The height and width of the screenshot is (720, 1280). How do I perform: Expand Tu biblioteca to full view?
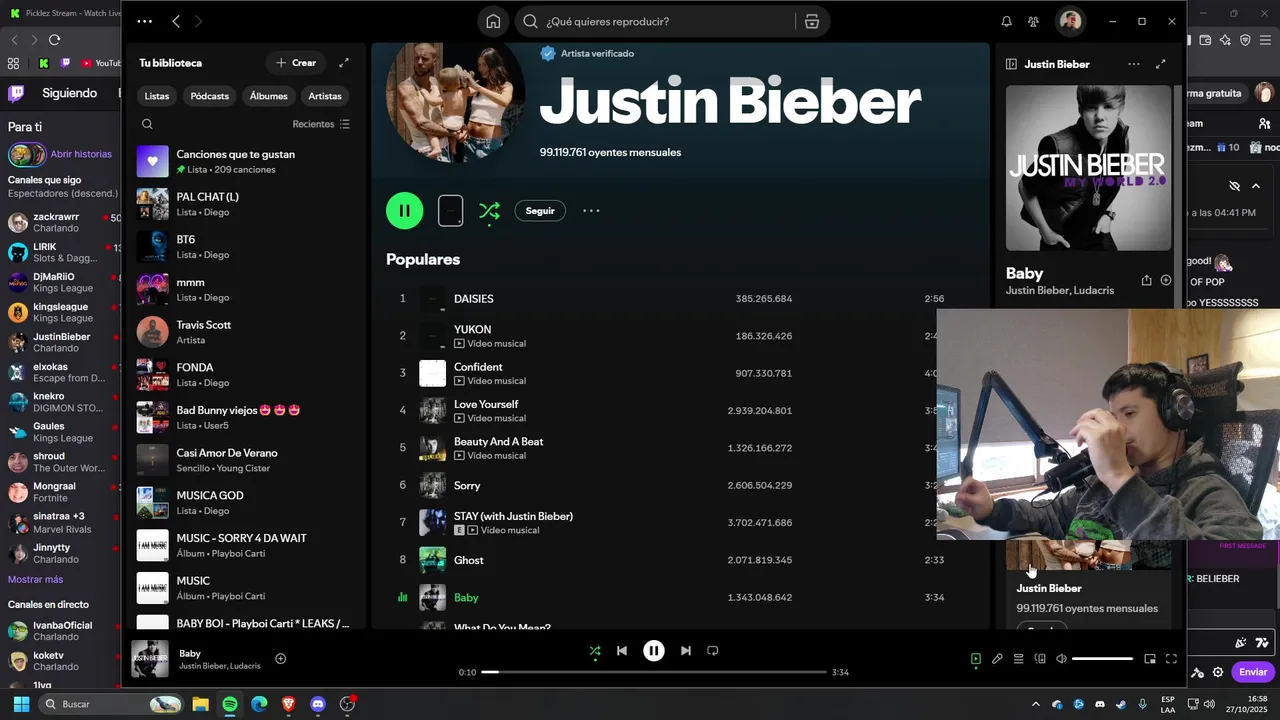click(x=344, y=62)
